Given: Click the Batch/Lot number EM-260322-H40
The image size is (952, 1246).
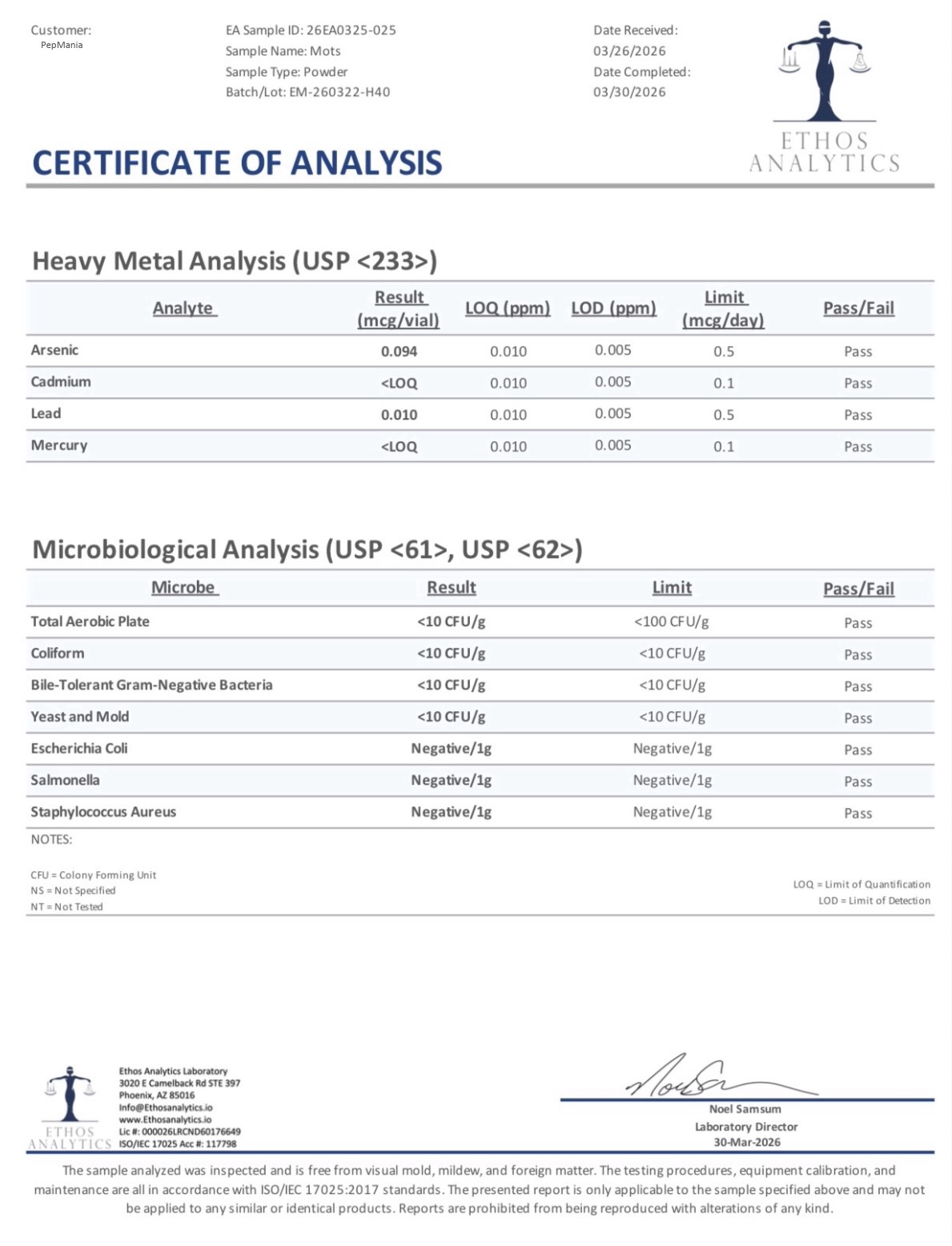Looking at the screenshot, I should tap(339, 92).
